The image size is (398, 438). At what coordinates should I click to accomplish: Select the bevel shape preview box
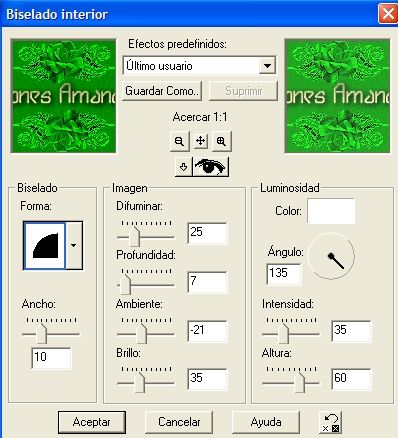click(x=45, y=245)
